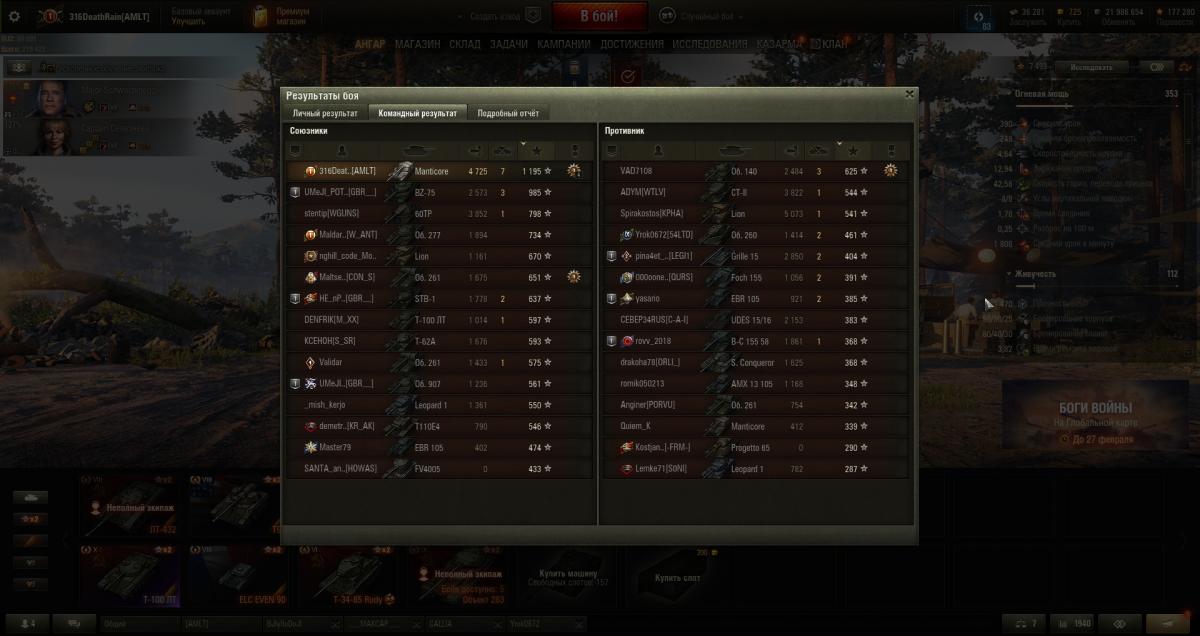1200x636 pixels.
Task: Switch to Личный результат tab
Action: (x=324, y=113)
